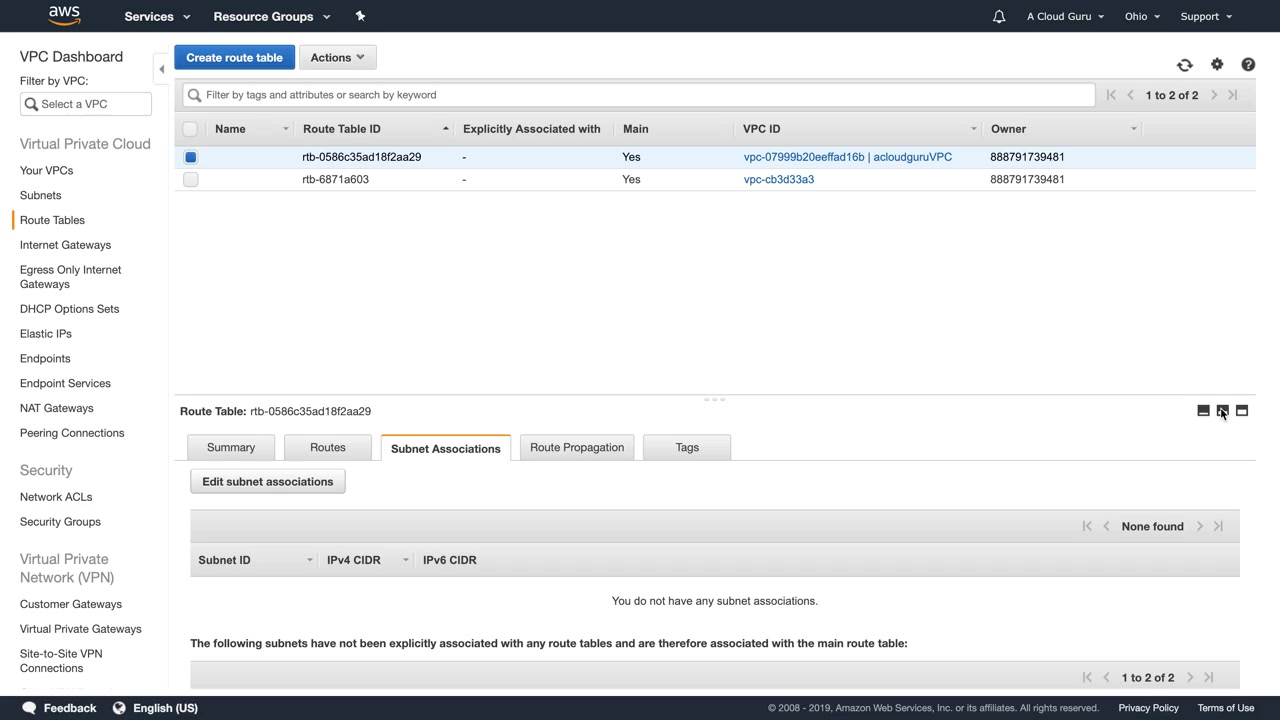Open the notifications bell
The image size is (1280, 720).
click(998, 17)
